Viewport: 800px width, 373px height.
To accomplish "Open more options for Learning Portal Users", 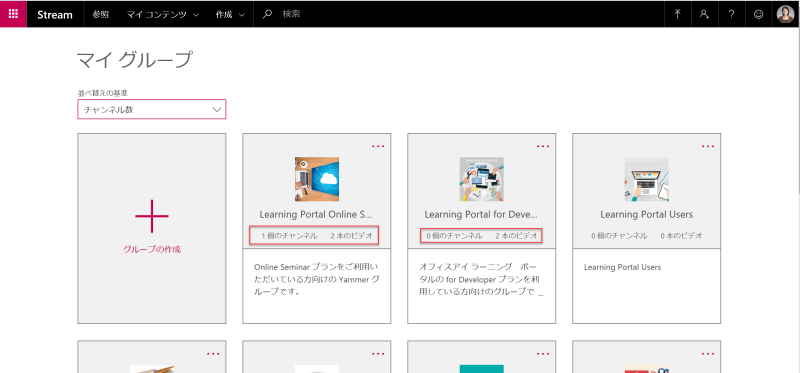I will 708,146.
